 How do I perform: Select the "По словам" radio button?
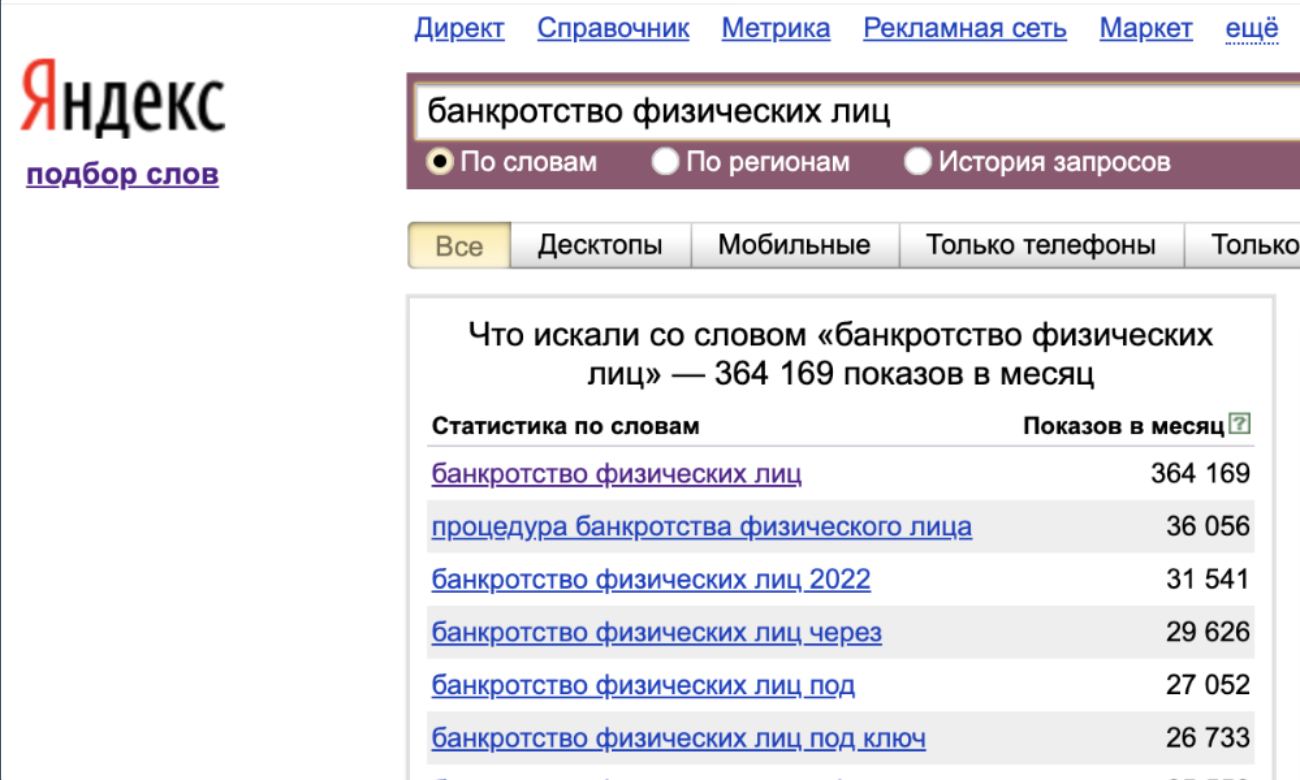click(x=440, y=161)
